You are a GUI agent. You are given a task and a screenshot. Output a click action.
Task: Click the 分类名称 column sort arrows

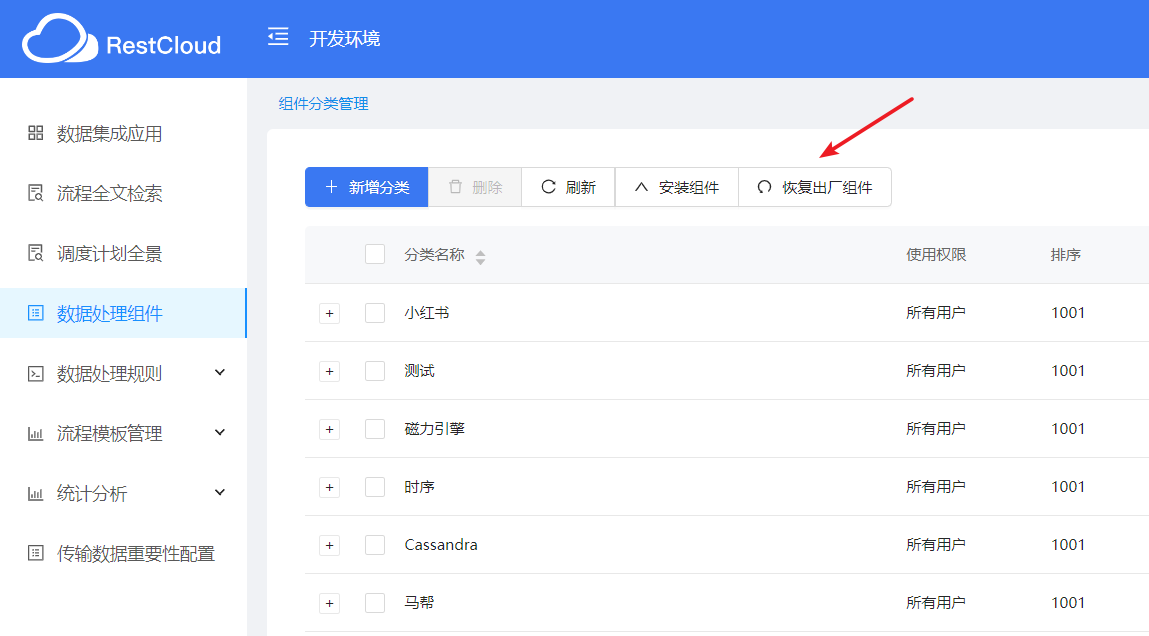[480, 256]
